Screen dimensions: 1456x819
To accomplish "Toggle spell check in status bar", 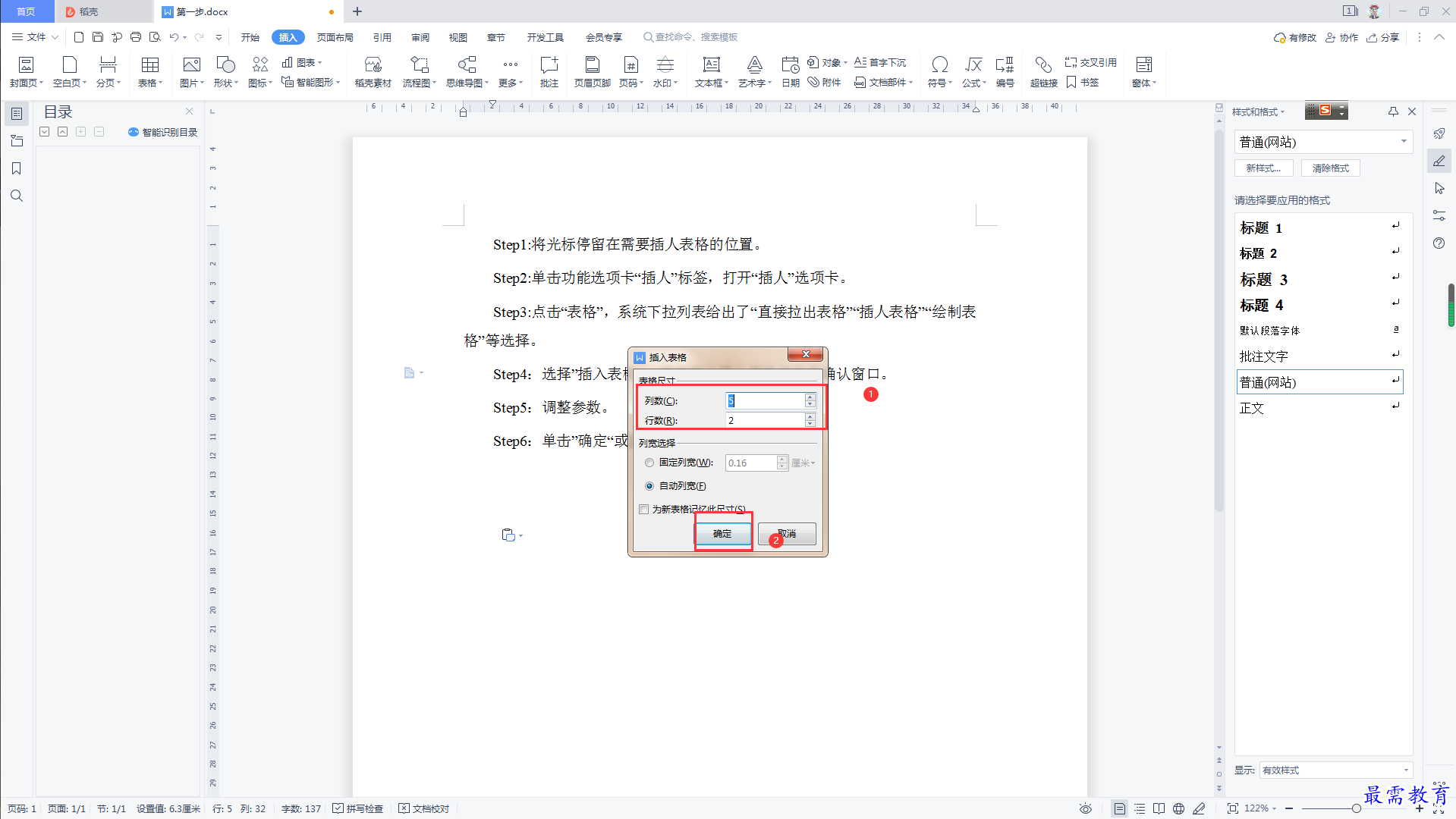I will click(357, 808).
